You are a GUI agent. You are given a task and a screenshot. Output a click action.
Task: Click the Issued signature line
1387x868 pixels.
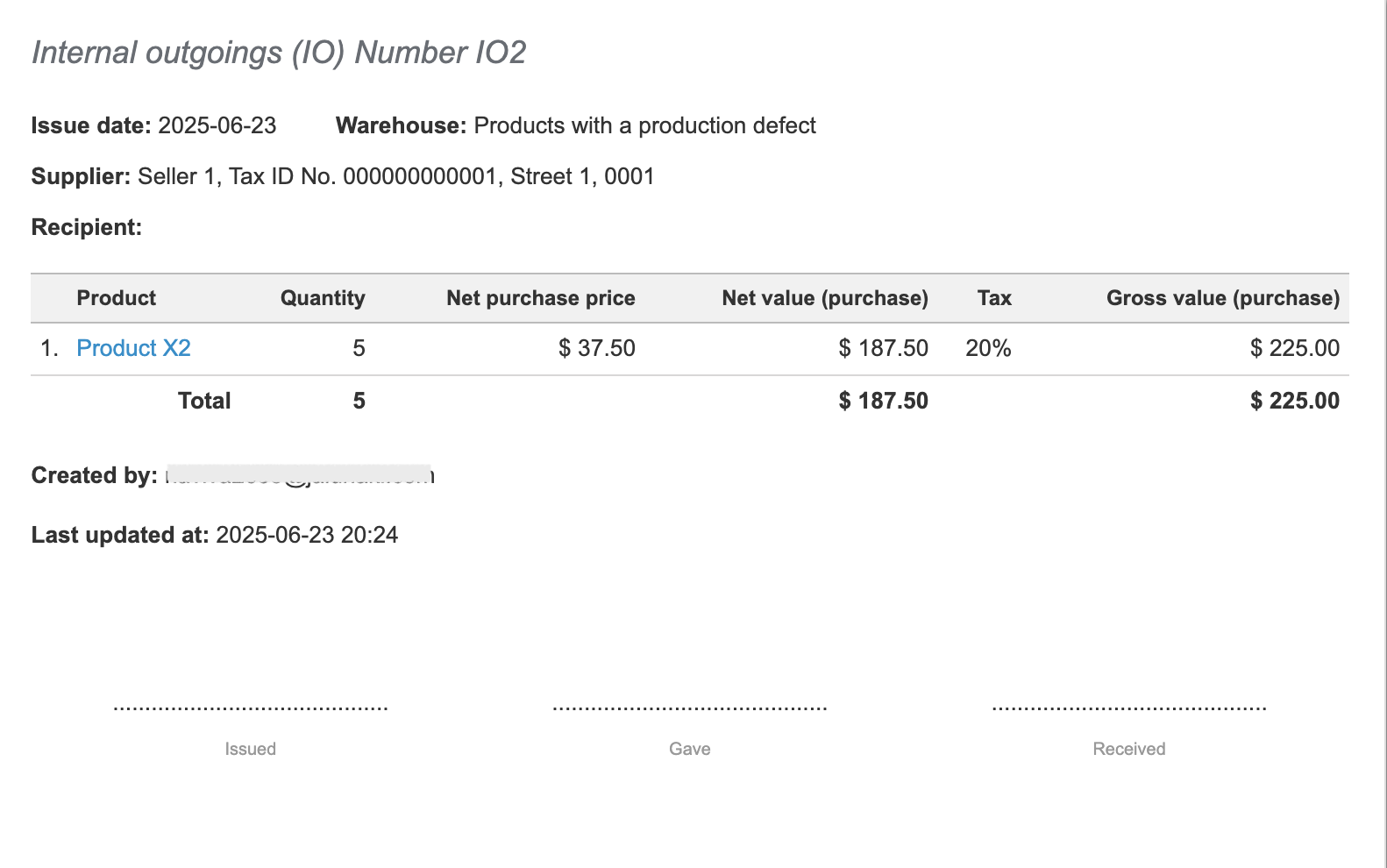pos(250,708)
